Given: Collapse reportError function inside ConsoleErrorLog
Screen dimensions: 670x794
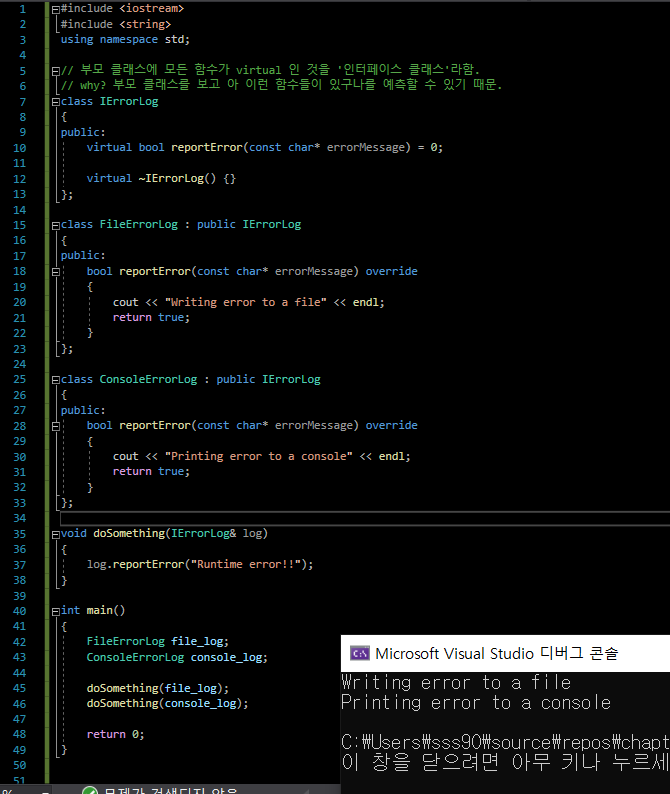Looking at the screenshot, I should click(56, 426).
